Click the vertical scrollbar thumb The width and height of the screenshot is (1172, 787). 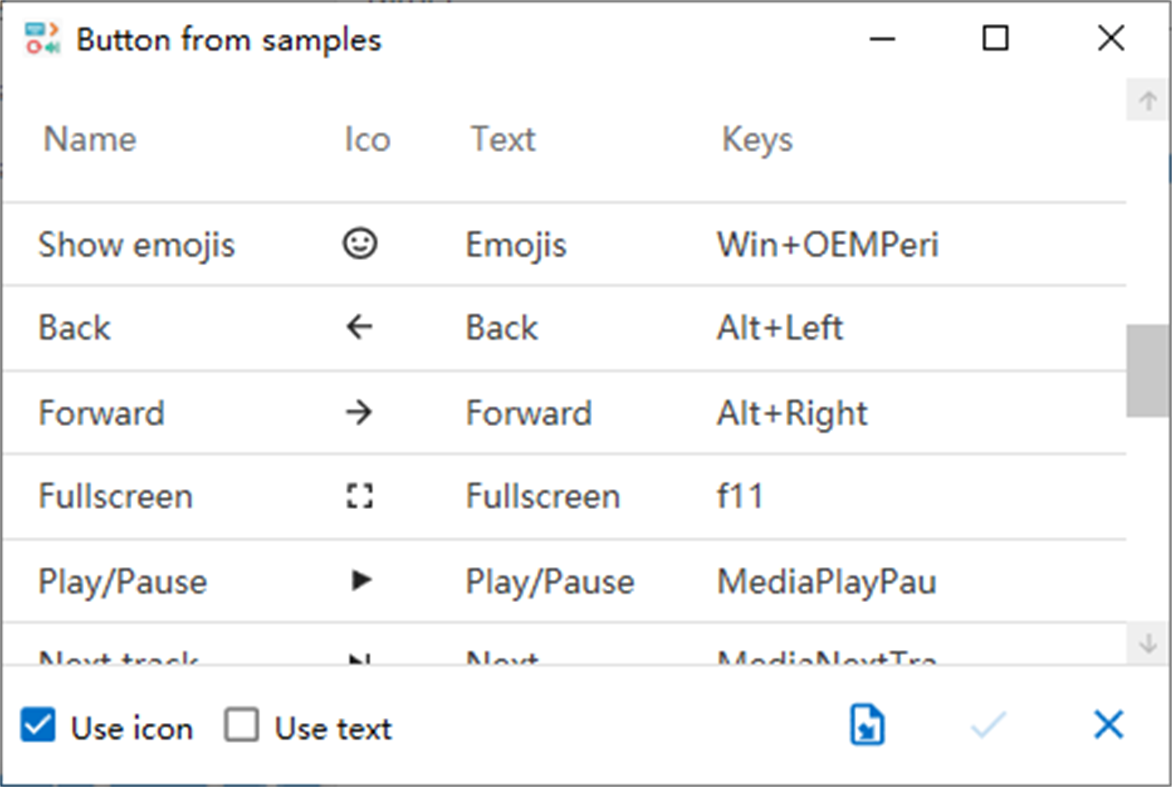coord(1147,370)
